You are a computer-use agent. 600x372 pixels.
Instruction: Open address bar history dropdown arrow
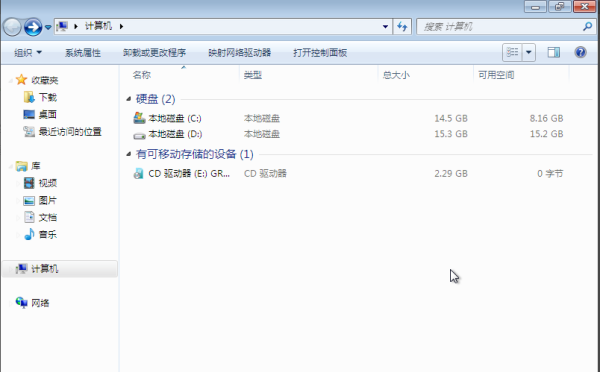pyautogui.click(x=385, y=26)
